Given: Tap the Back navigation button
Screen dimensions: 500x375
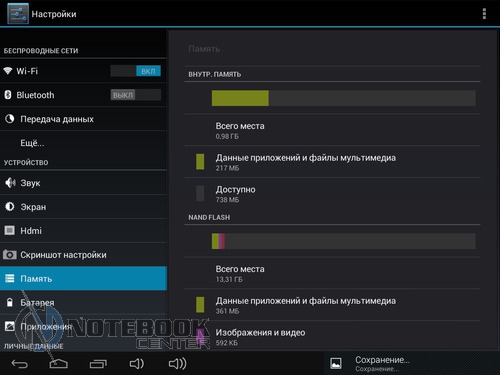Looking at the screenshot, I should pos(20,364).
